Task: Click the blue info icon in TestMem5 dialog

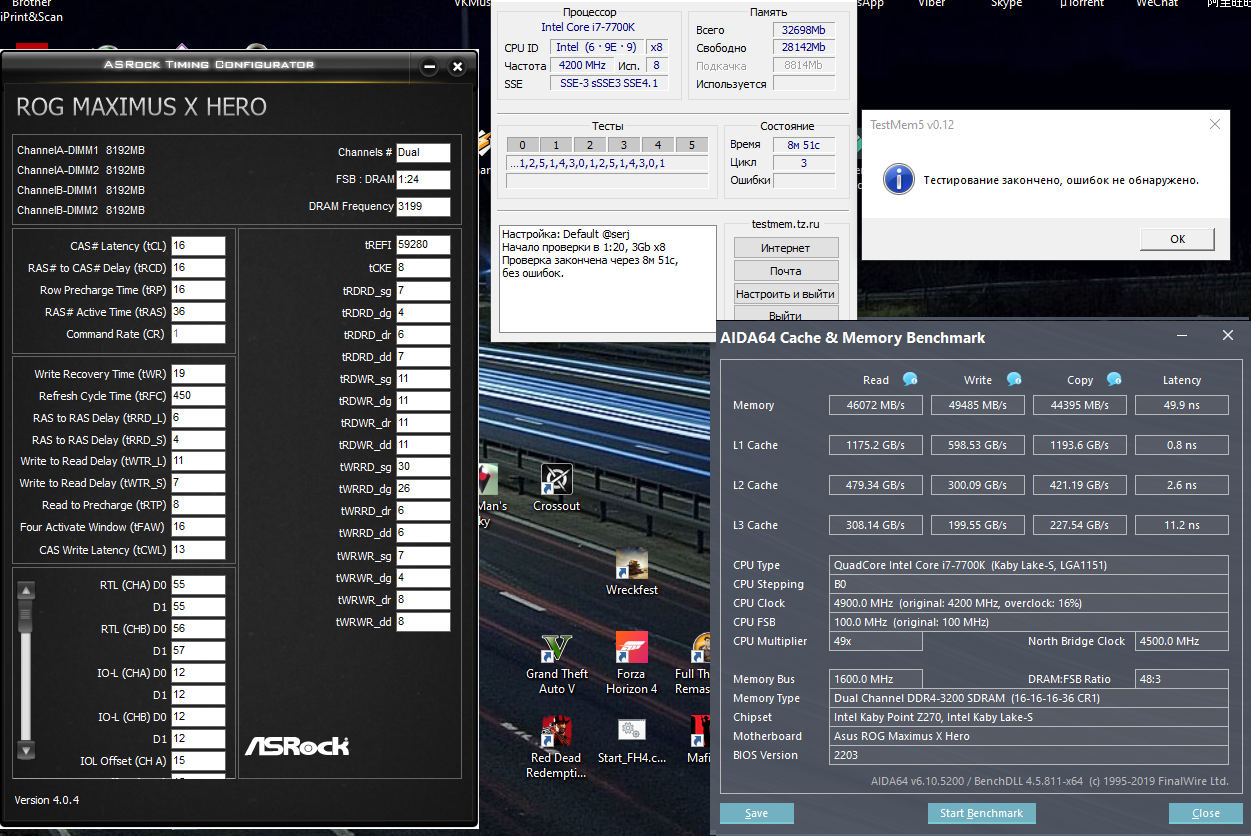Action: pos(899,180)
